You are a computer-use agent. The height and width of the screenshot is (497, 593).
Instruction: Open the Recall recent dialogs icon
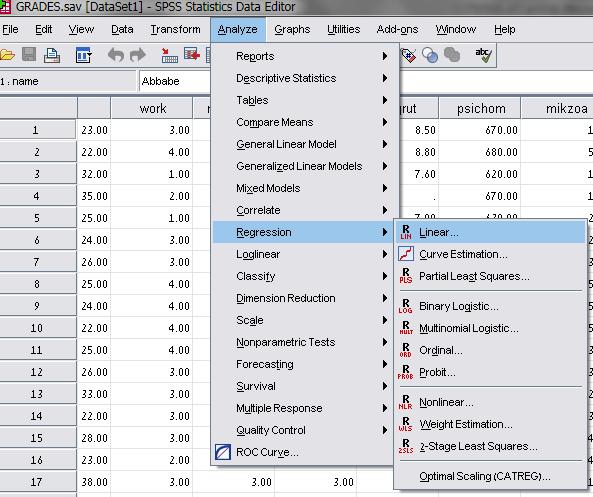83,55
